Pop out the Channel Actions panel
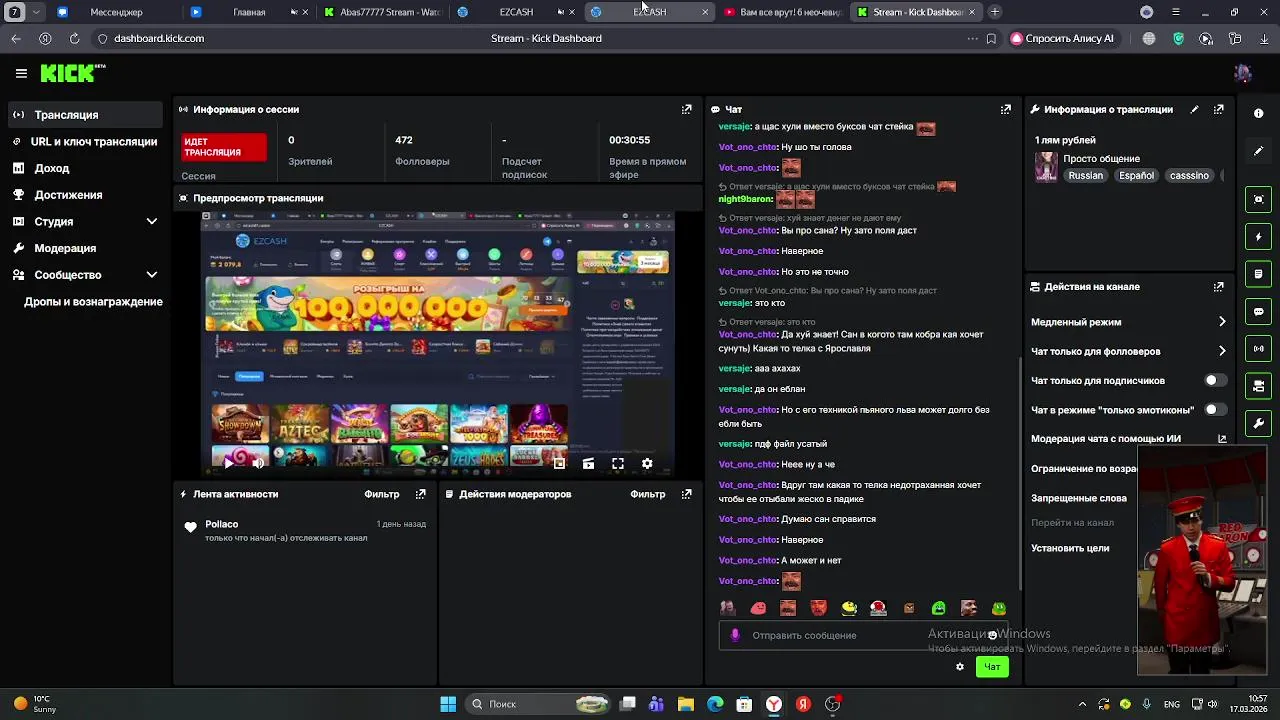The width and height of the screenshot is (1280, 720). coord(1218,286)
